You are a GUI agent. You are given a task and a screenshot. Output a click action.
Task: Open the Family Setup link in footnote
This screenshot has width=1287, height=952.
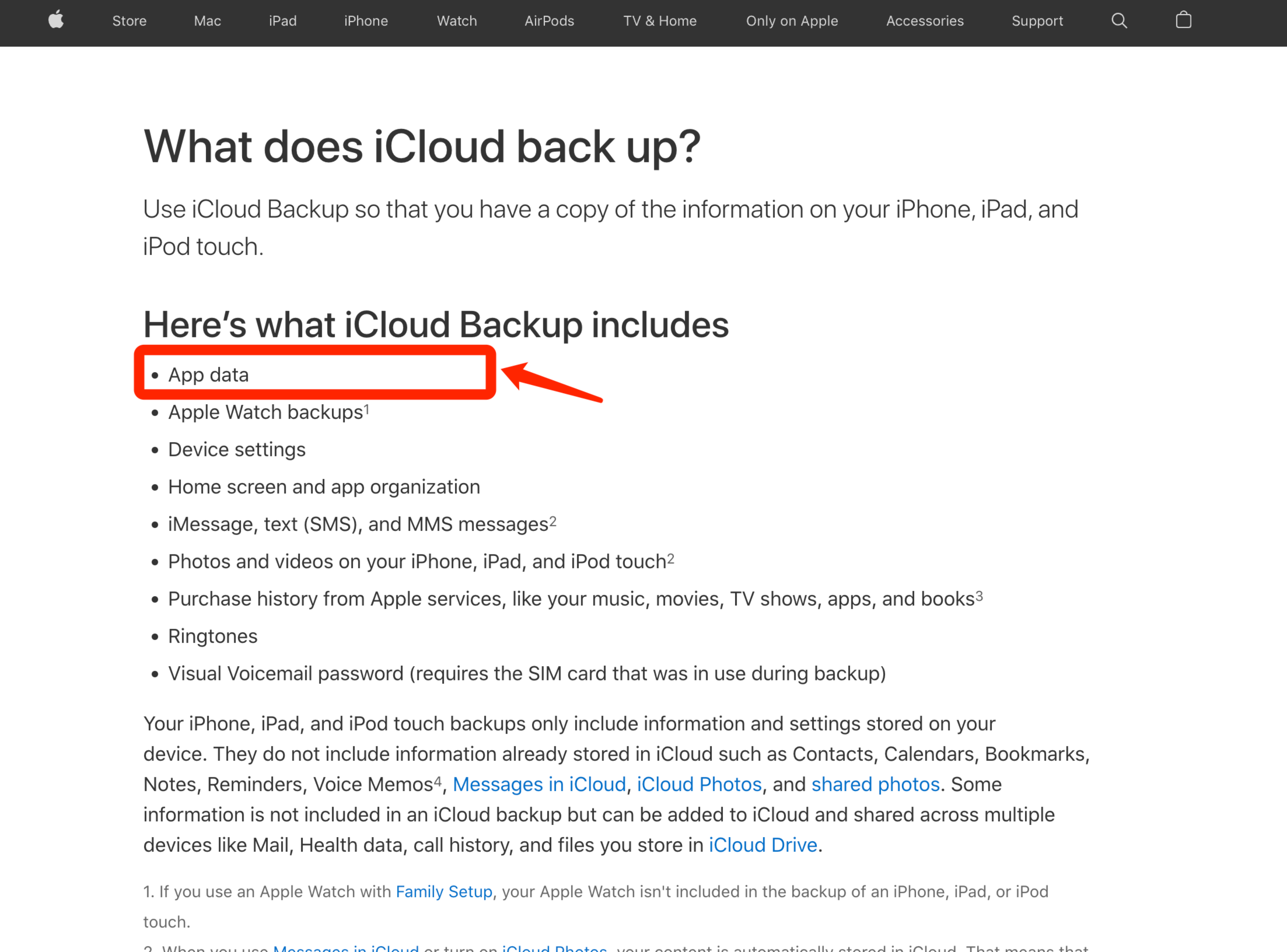[444, 891]
